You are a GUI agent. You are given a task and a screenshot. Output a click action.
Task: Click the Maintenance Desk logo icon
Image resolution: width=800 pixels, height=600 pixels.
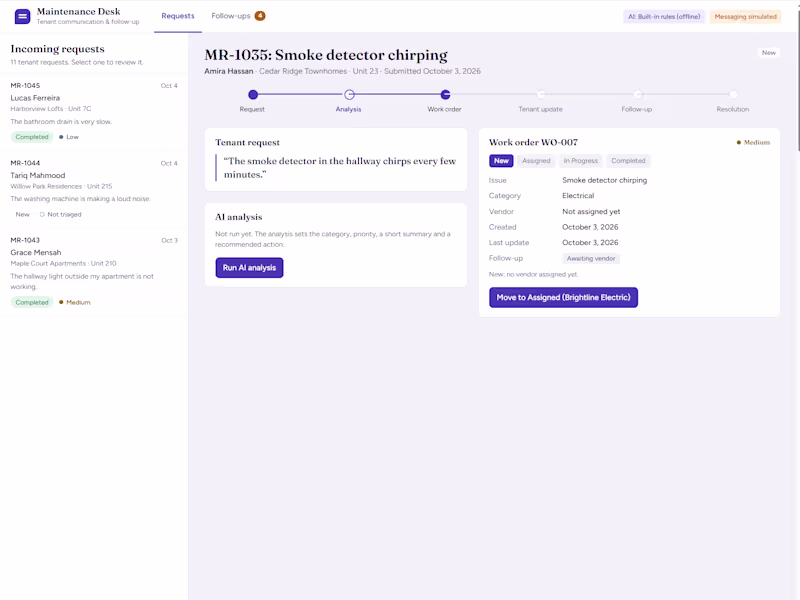point(22,16)
